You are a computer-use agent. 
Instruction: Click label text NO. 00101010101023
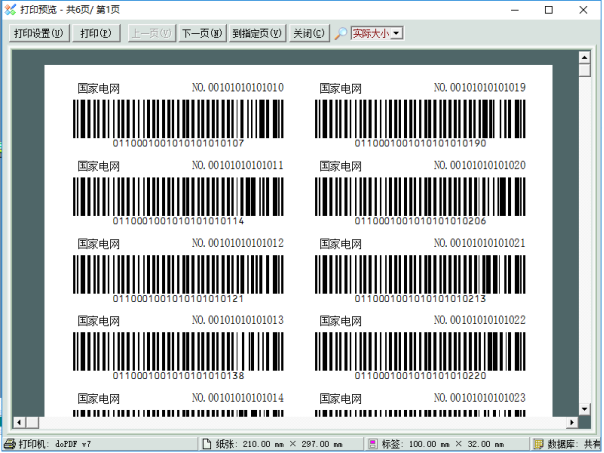(480, 398)
